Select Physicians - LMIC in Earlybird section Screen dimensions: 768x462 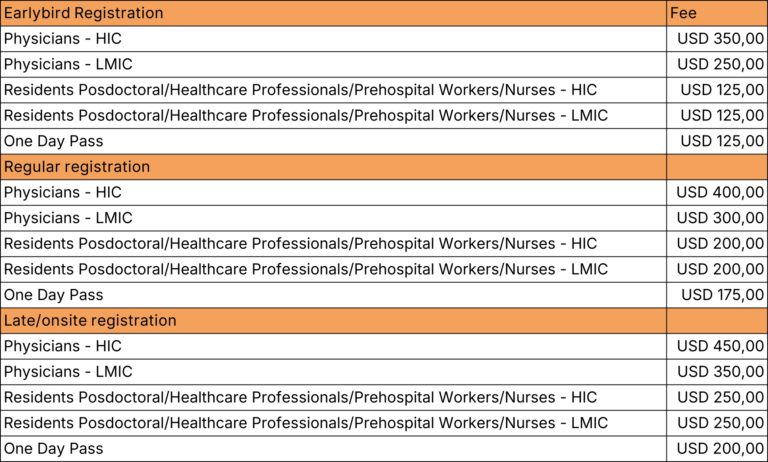click(x=68, y=65)
